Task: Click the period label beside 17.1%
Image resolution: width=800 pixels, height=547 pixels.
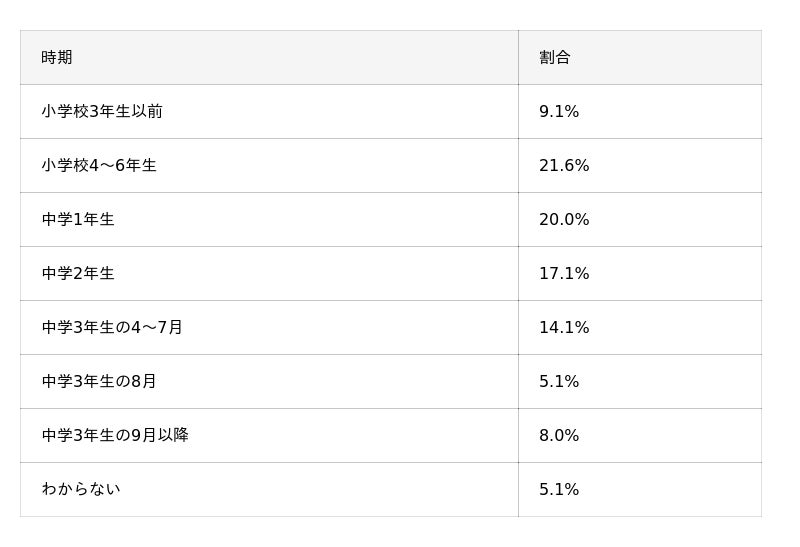Action: point(78,273)
